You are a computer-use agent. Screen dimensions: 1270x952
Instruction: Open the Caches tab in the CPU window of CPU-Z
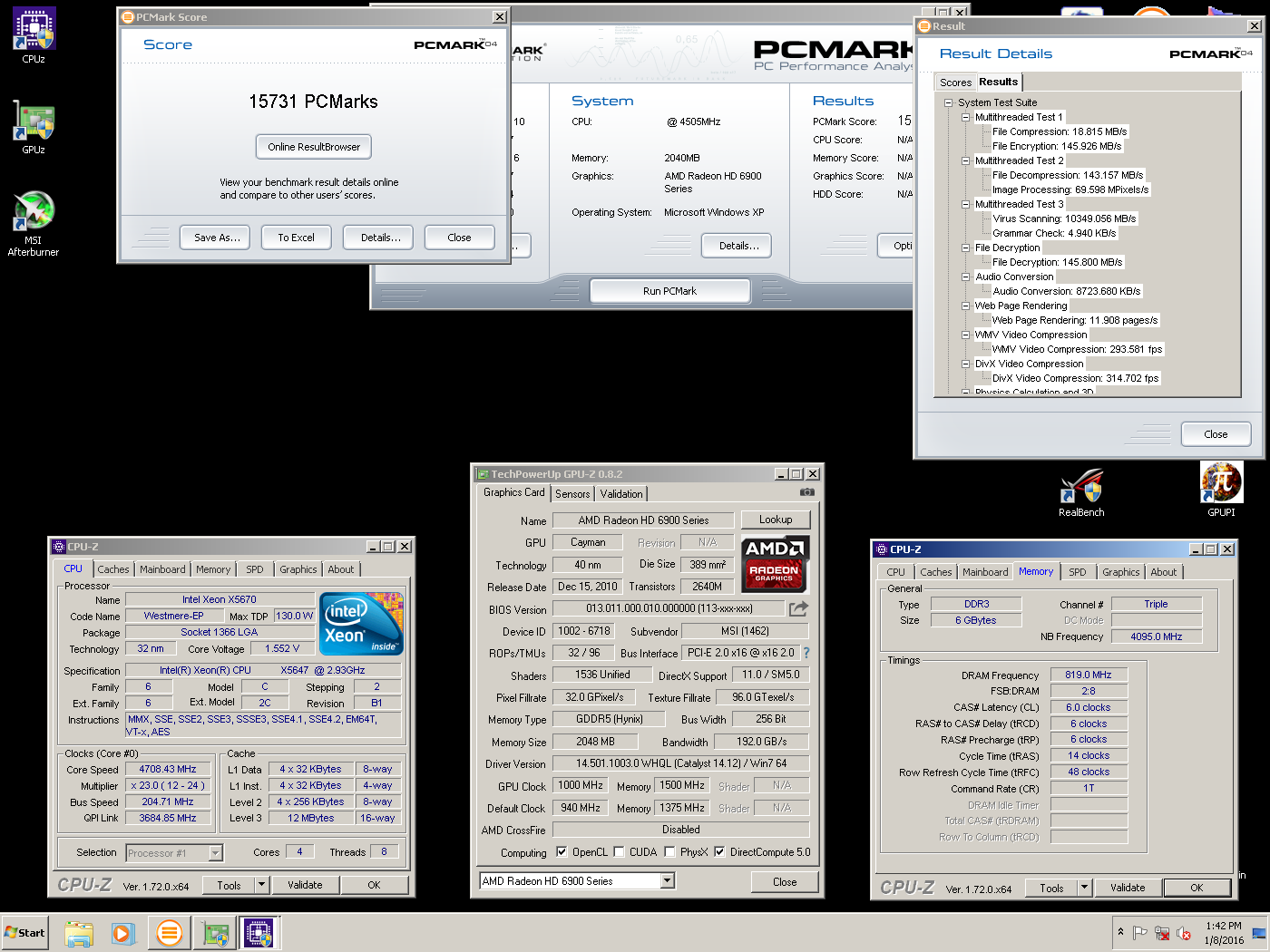(113, 569)
